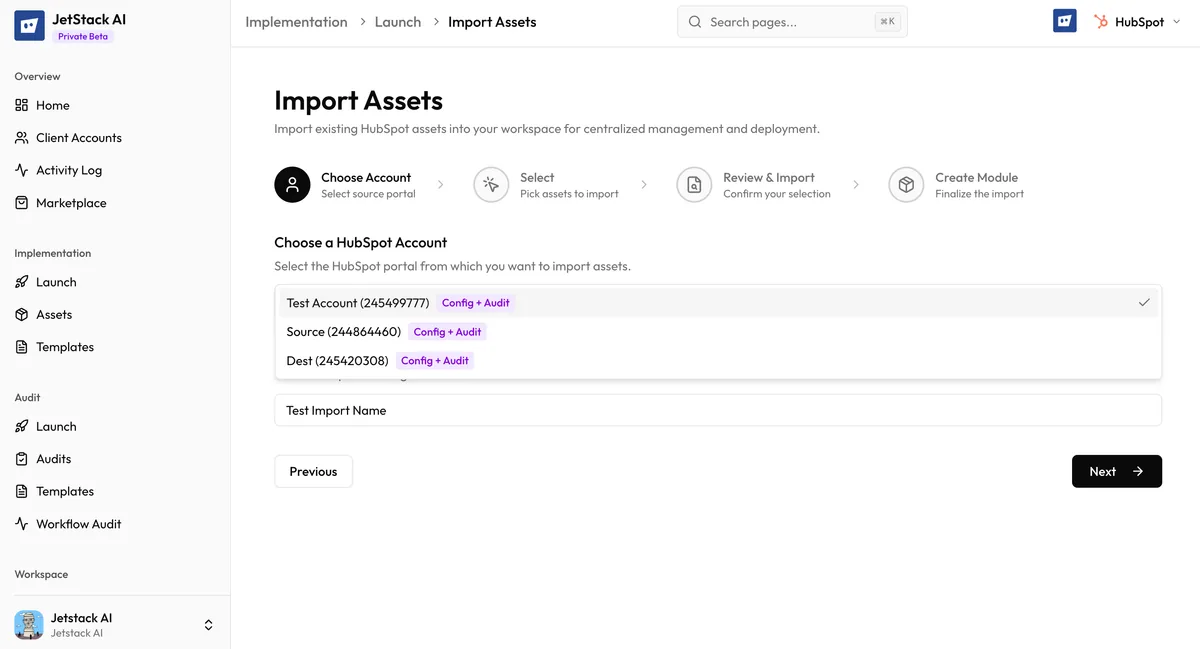Navigate to the Launch breadcrumb
This screenshot has height=649, width=1200.
point(397,20)
